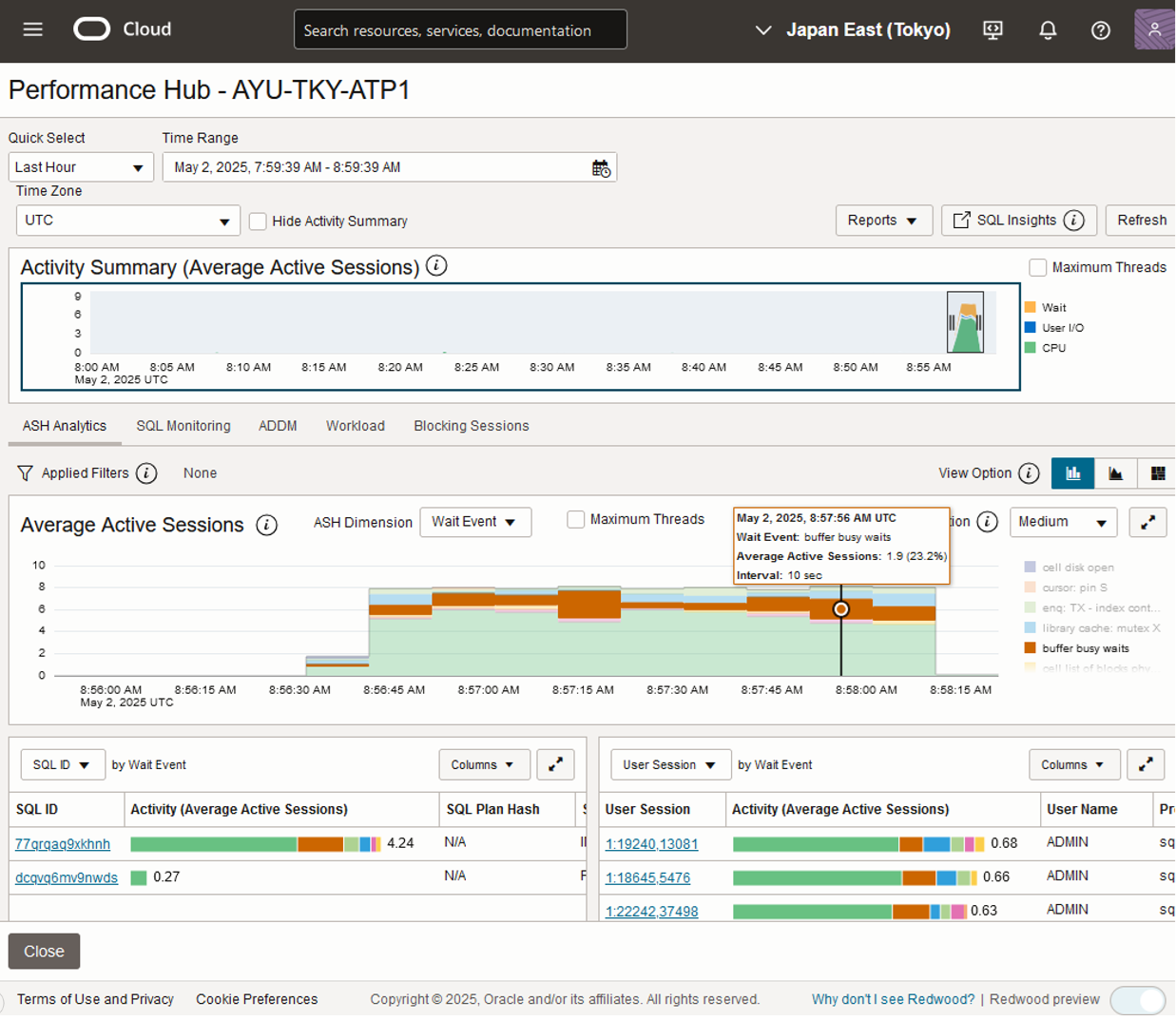Viewport: 1176px width, 1021px height.
Task: Switch to the SQL Monitoring tab
Action: click(x=183, y=426)
